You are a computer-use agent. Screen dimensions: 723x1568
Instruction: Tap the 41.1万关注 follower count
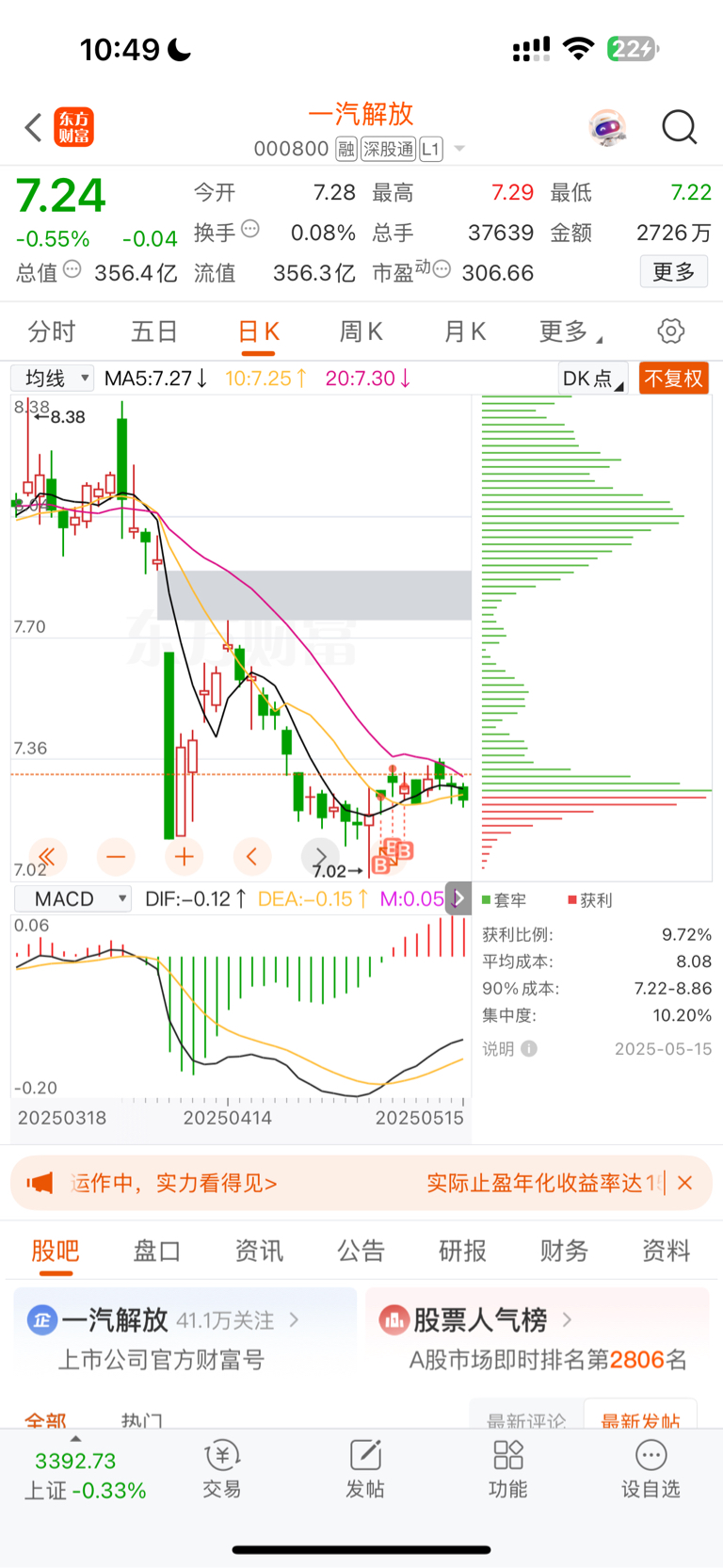[225, 1320]
